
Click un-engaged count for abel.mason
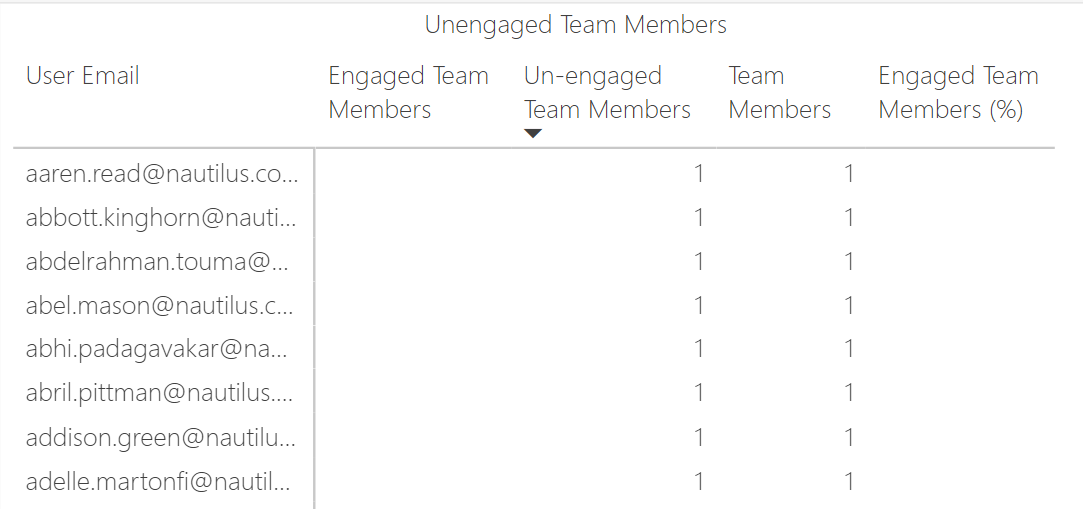(x=699, y=306)
